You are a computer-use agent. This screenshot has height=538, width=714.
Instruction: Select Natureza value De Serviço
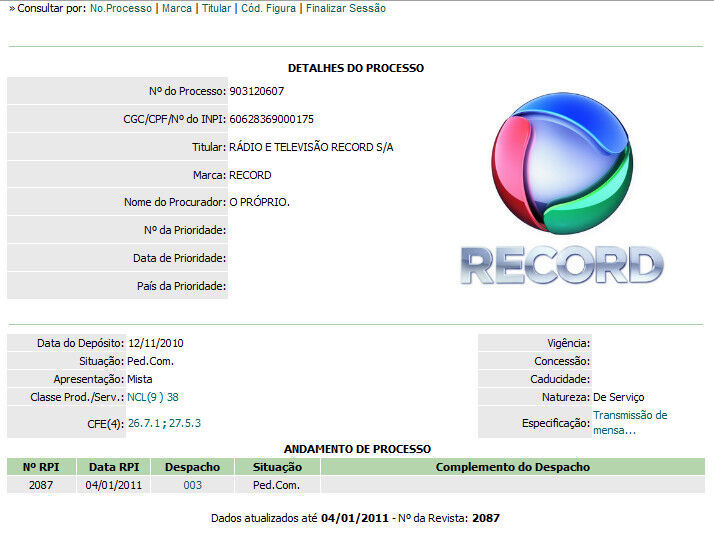(x=618, y=397)
